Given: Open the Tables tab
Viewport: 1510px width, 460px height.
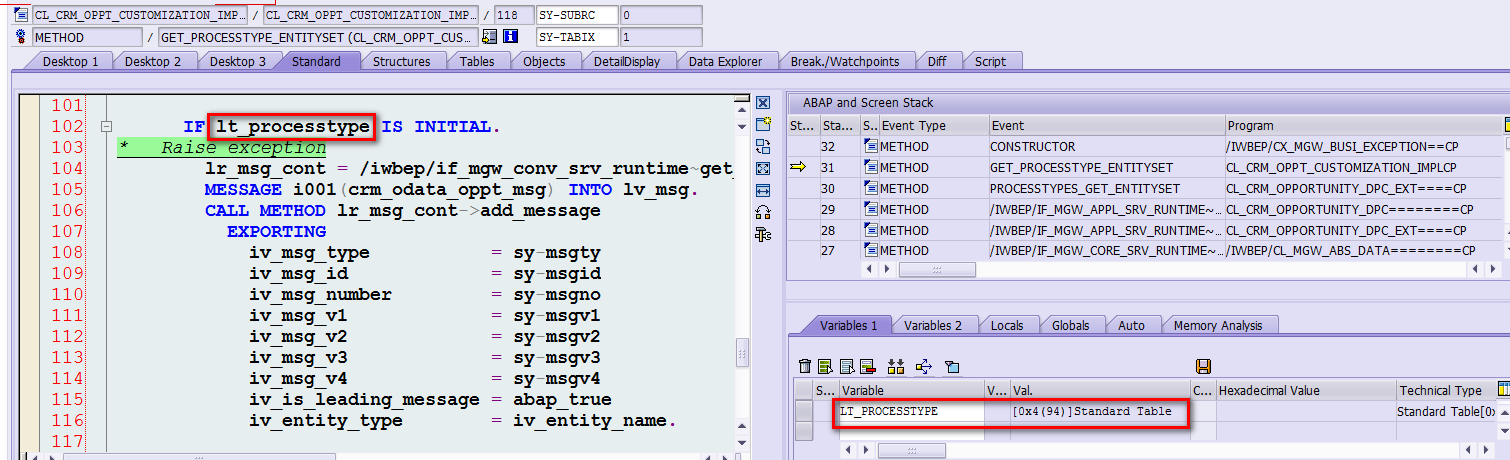Looking at the screenshot, I should 477,61.
